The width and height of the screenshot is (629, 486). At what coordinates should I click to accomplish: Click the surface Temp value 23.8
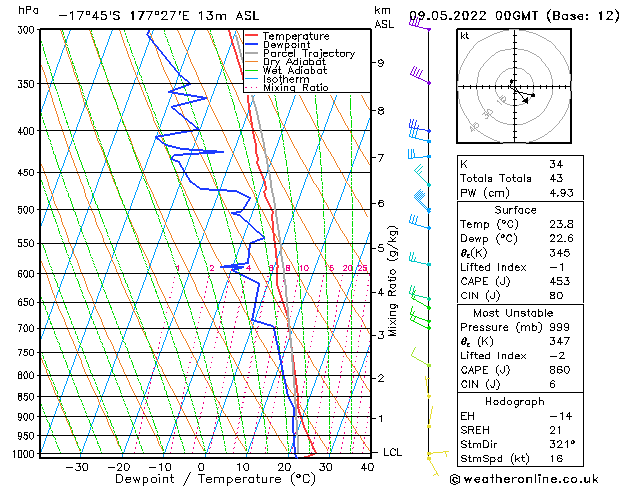pyautogui.click(x=561, y=224)
